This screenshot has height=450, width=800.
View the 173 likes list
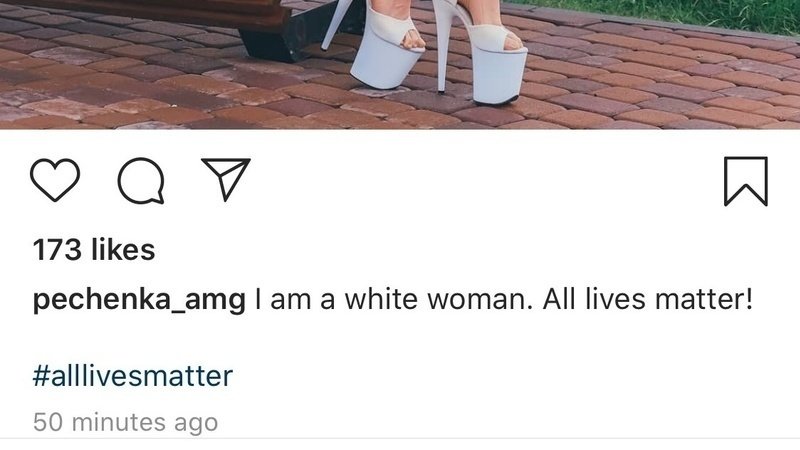[94, 250]
